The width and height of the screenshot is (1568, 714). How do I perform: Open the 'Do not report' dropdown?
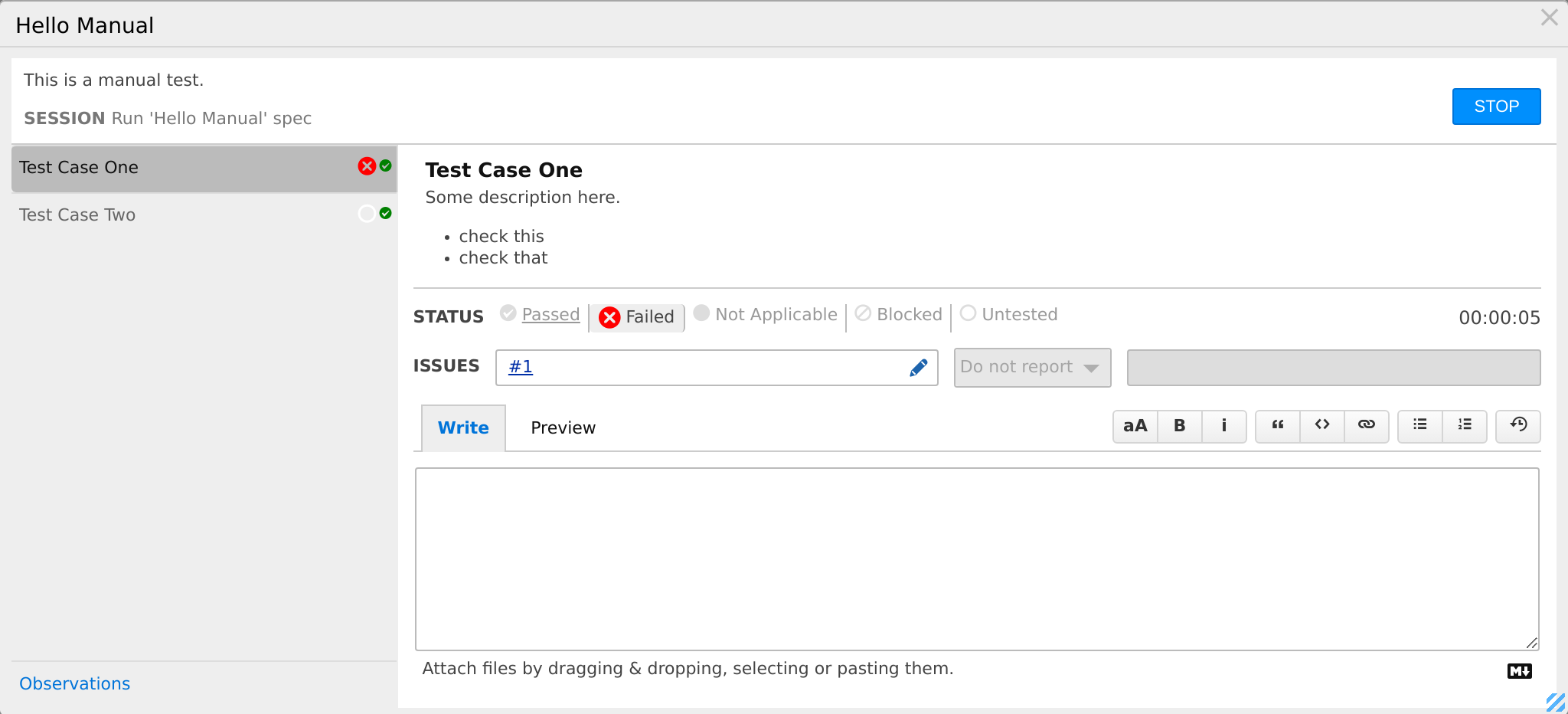[x=1032, y=368]
